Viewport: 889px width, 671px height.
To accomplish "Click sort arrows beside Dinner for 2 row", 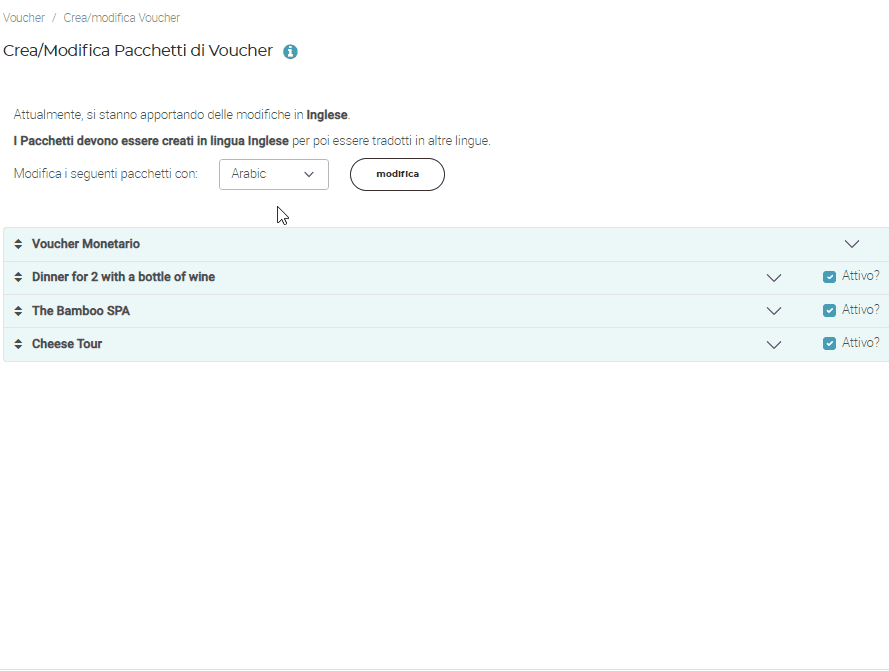I will tap(18, 277).
